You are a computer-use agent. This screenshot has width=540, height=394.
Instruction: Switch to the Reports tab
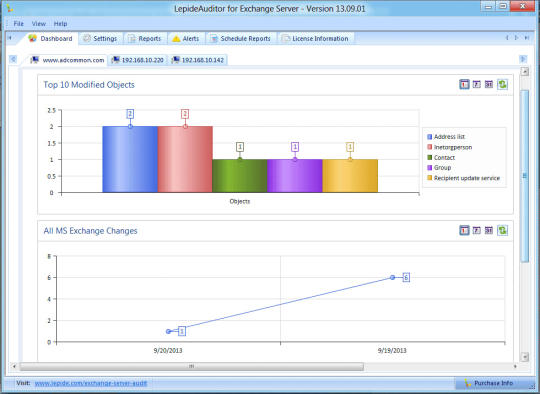(145, 39)
